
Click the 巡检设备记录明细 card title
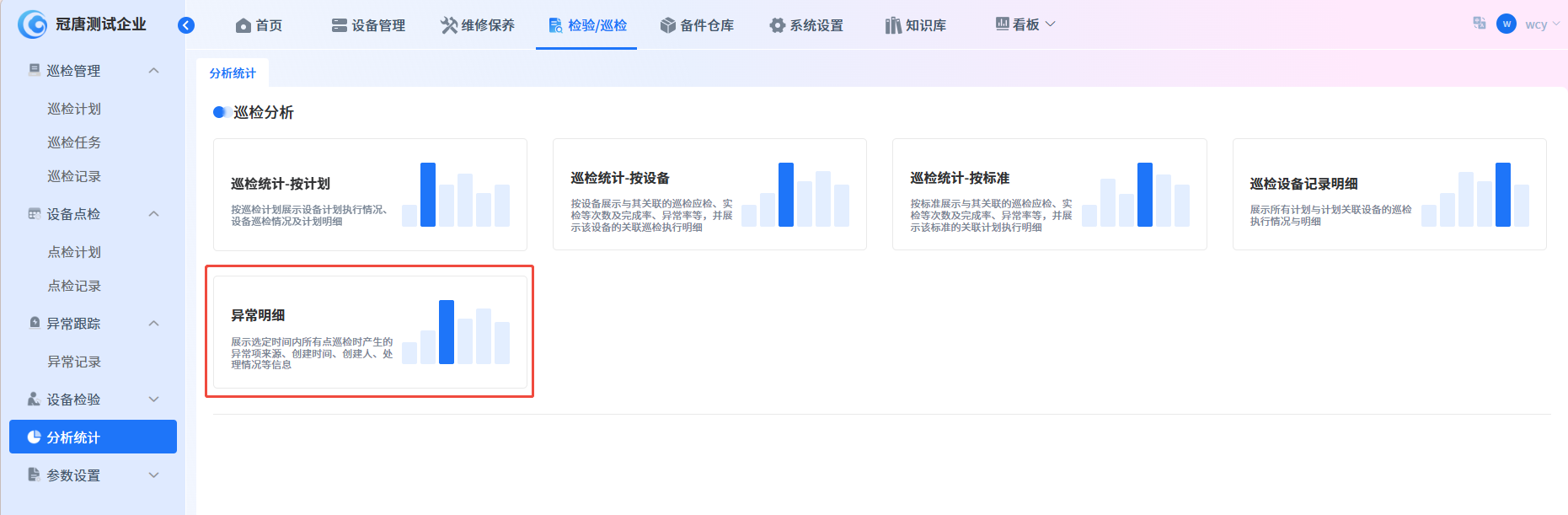1303,184
